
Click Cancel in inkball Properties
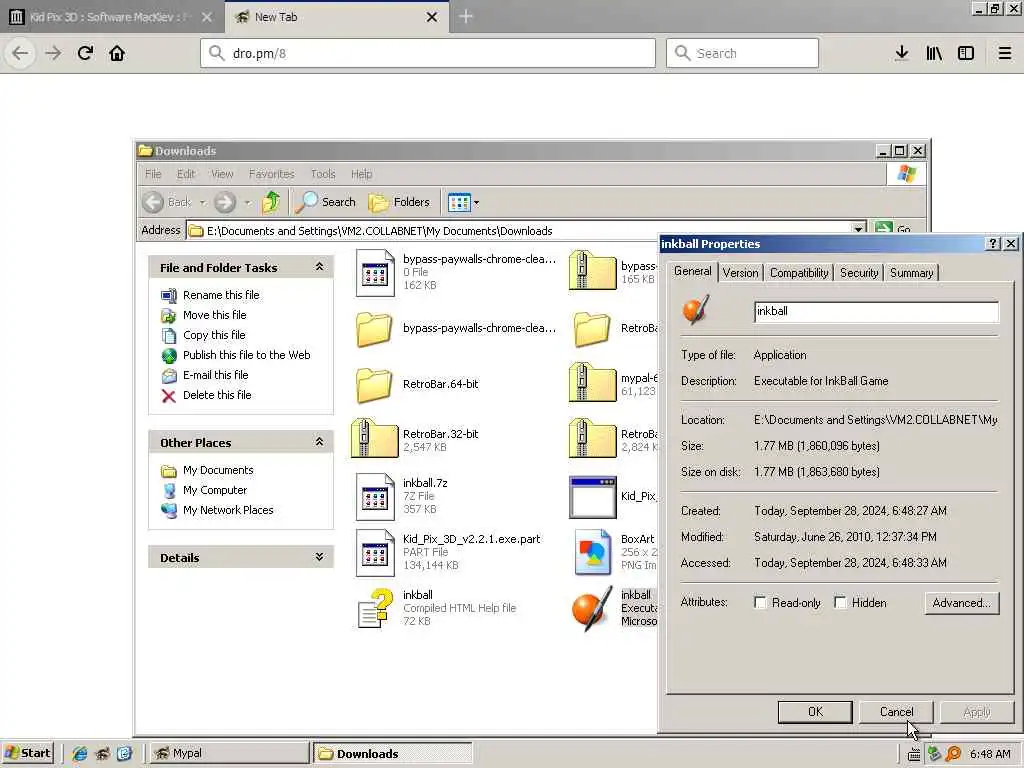pyautogui.click(x=896, y=712)
